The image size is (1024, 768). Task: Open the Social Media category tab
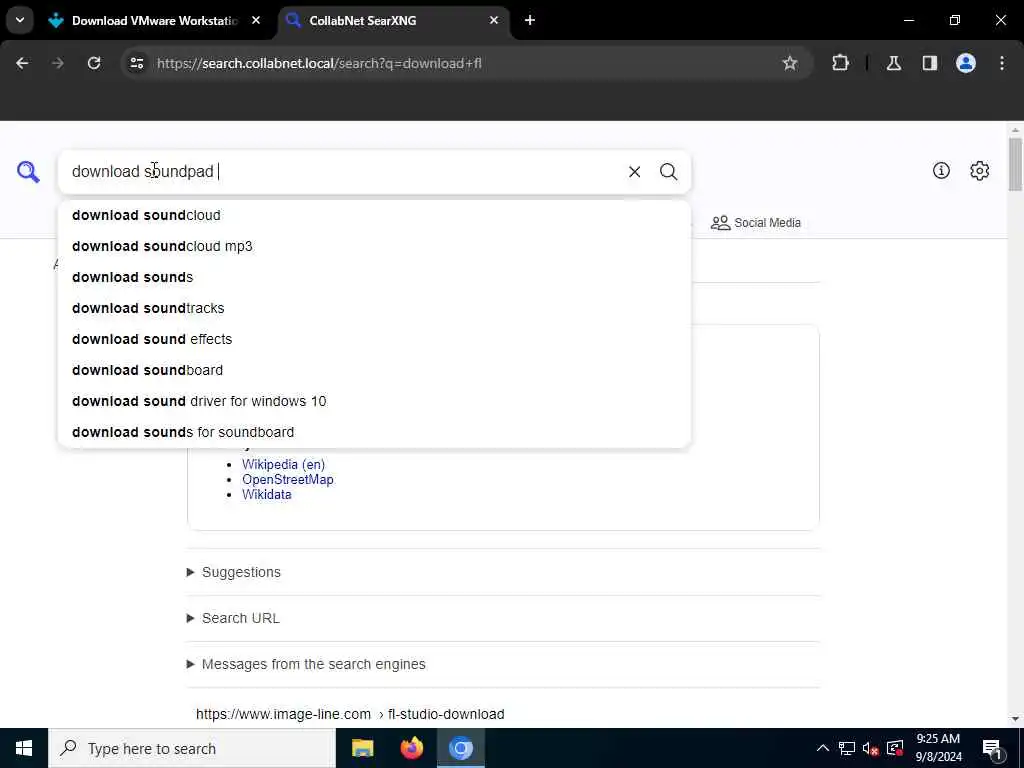pyautogui.click(x=756, y=223)
